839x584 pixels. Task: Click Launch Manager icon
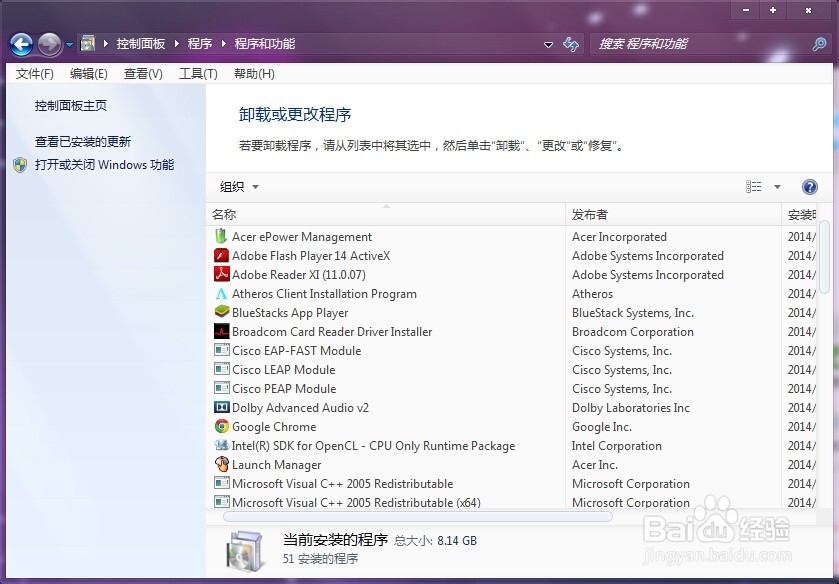(x=221, y=464)
